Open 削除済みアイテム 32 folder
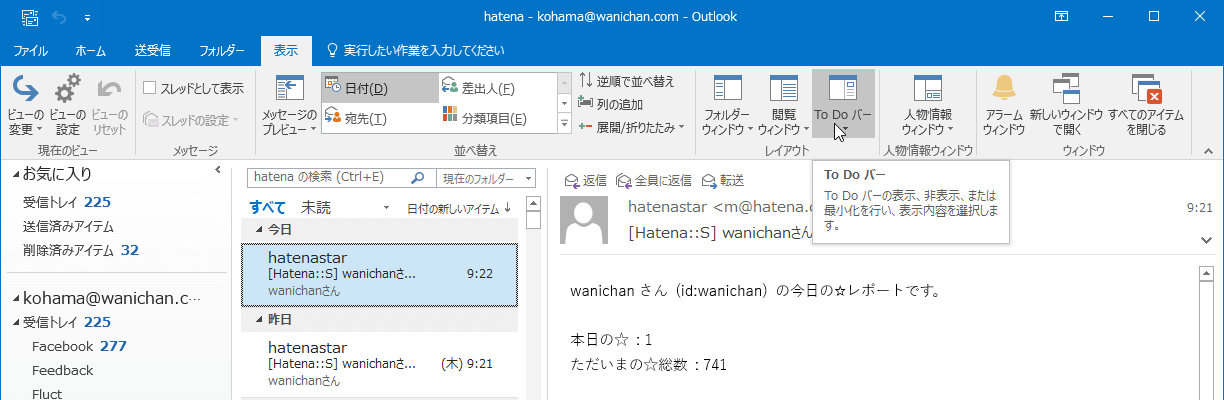This screenshot has width=1224, height=400. pyautogui.click(x=81, y=250)
